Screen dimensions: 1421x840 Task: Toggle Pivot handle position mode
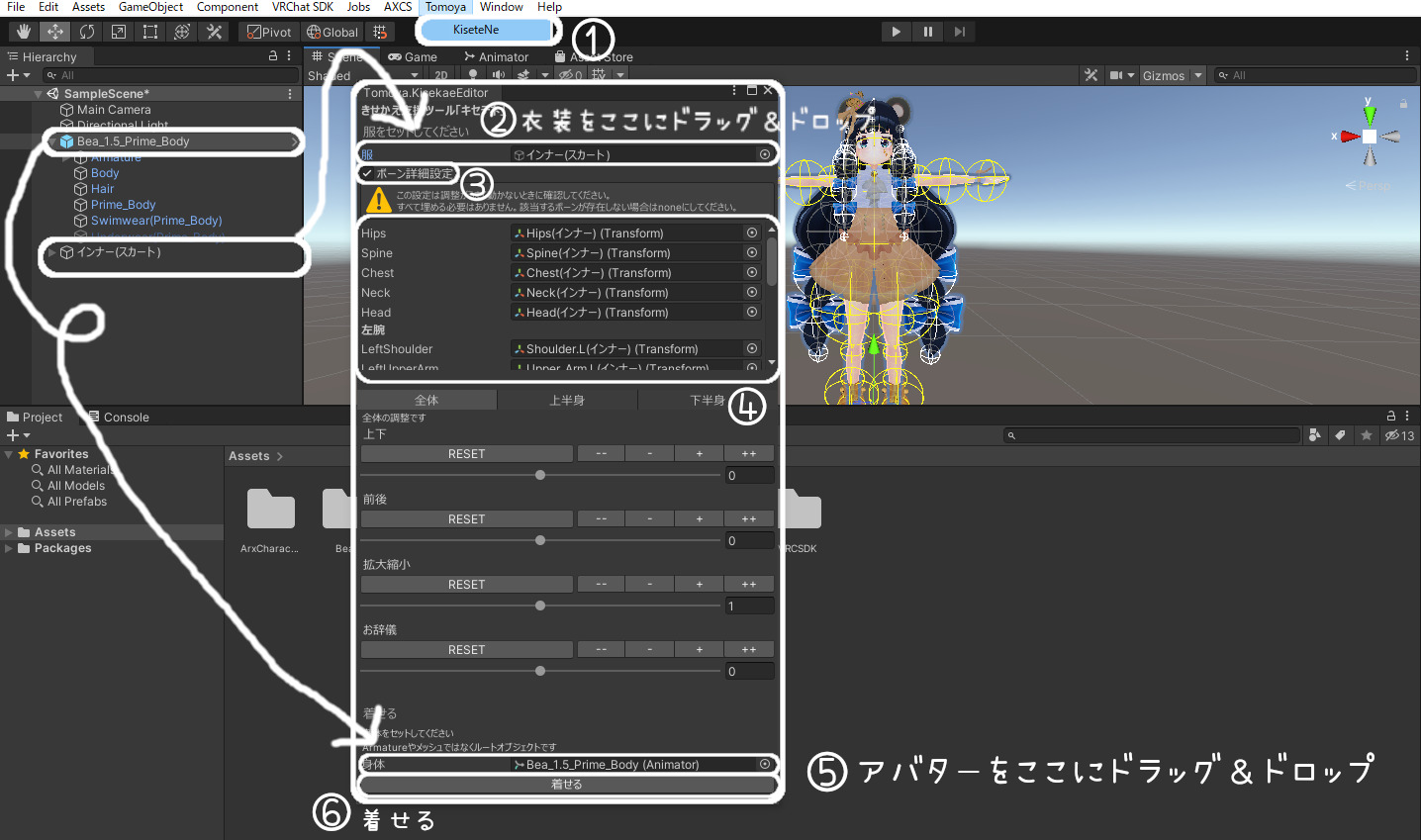click(270, 32)
